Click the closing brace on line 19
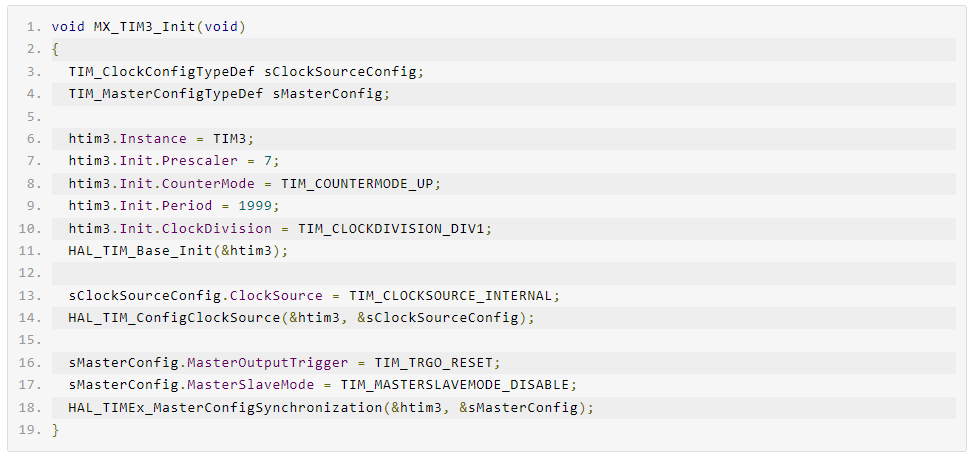The width and height of the screenshot is (975, 459). pyautogui.click(x=55, y=430)
